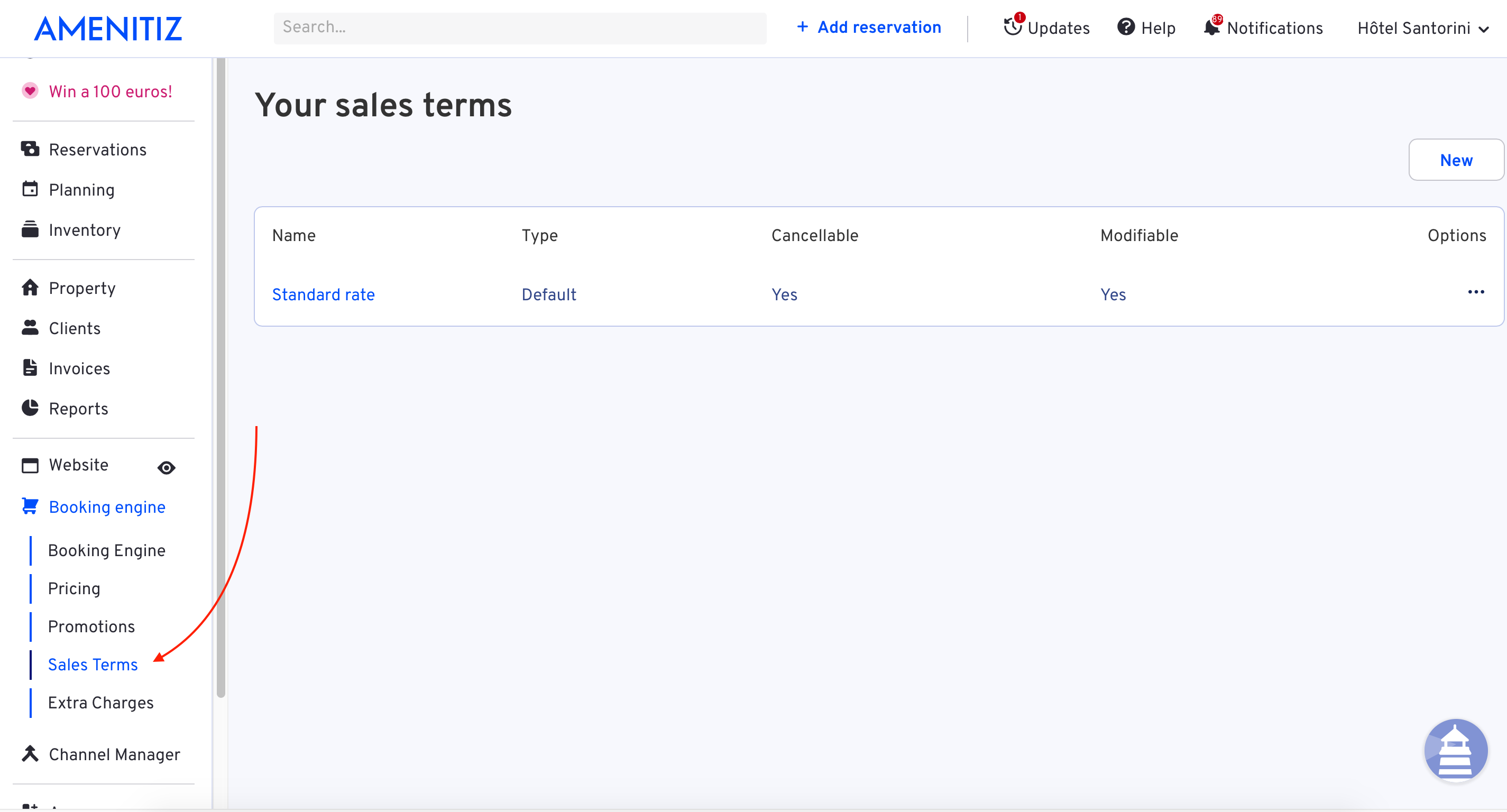
Task: Go to Reservations menu item
Action: tap(98, 150)
